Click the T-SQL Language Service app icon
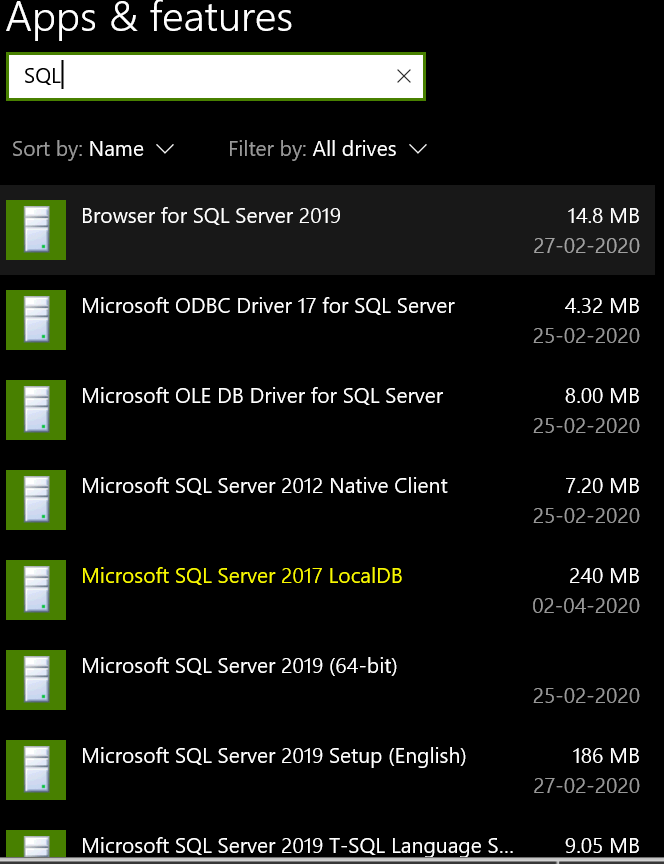 pyautogui.click(x=36, y=846)
